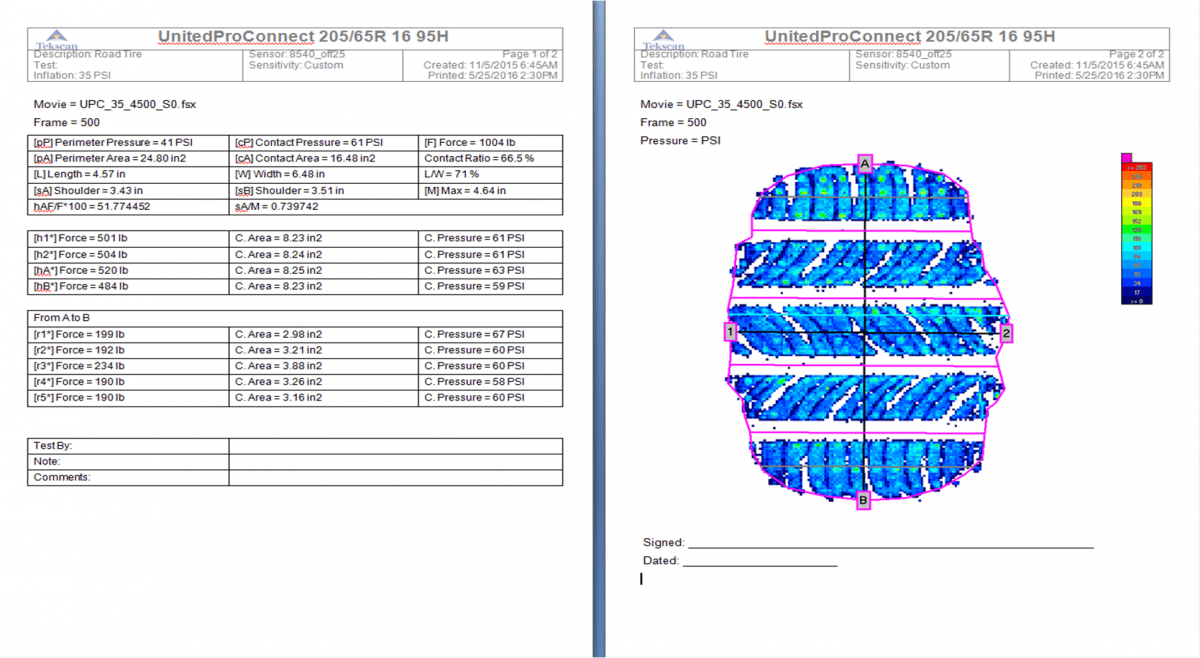The image size is (1200, 658).
Task: Click '[hA*] Force = 520 lb' cell
Action: click(128, 270)
